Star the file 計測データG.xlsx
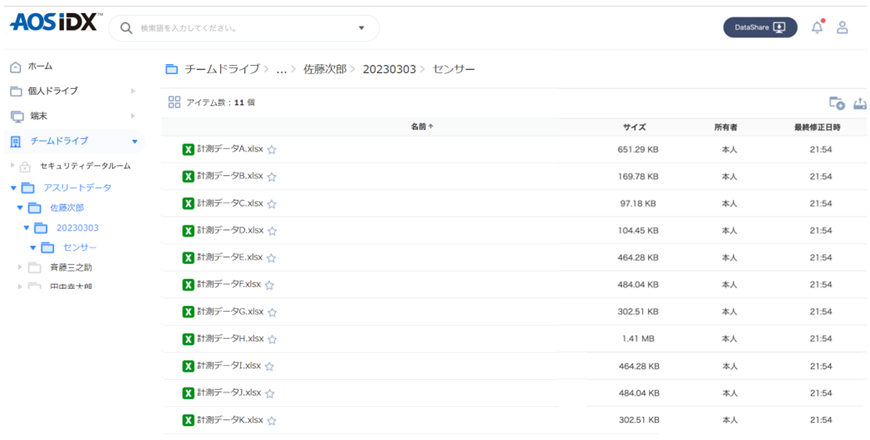The height and width of the screenshot is (440, 870). coord(272,312)
